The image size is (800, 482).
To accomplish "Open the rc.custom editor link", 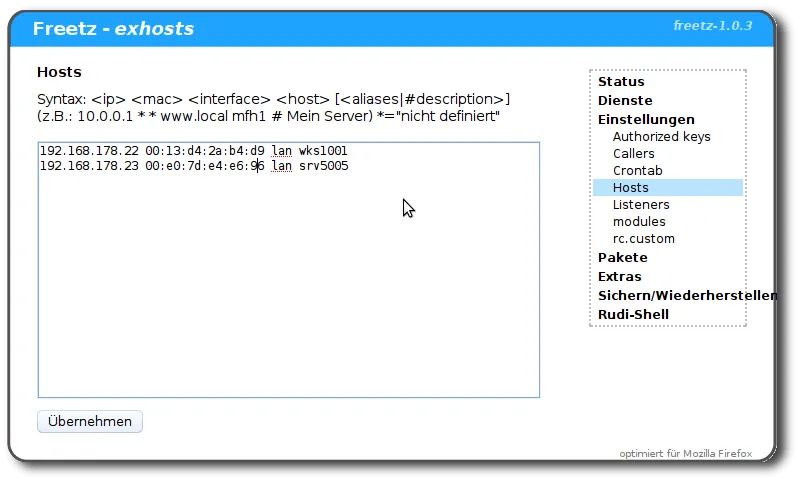I will tap(643, 239).
